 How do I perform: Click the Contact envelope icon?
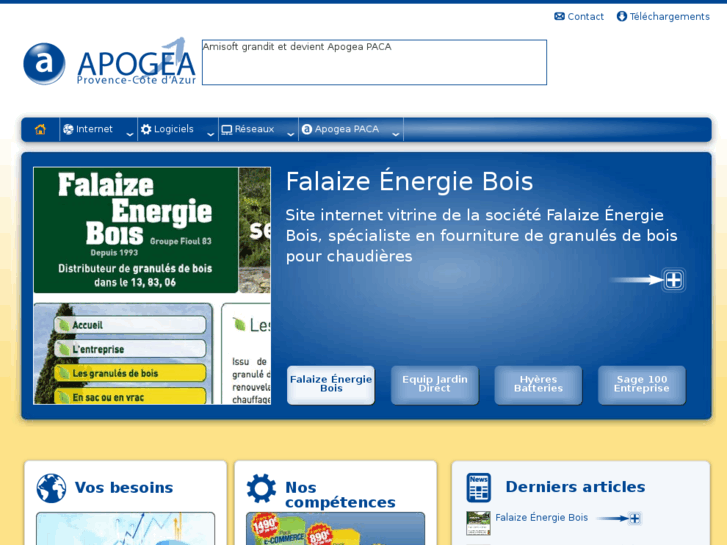pos(560,16)
